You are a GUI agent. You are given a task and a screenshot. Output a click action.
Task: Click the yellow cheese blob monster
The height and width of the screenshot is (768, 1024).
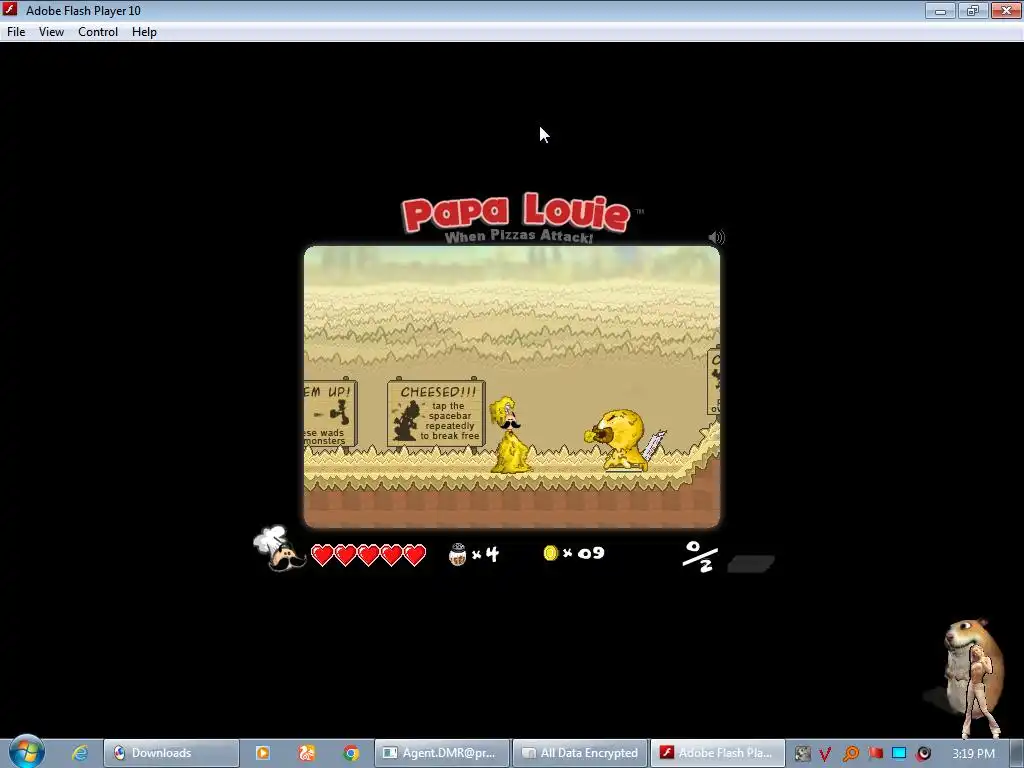coord(617,440)
